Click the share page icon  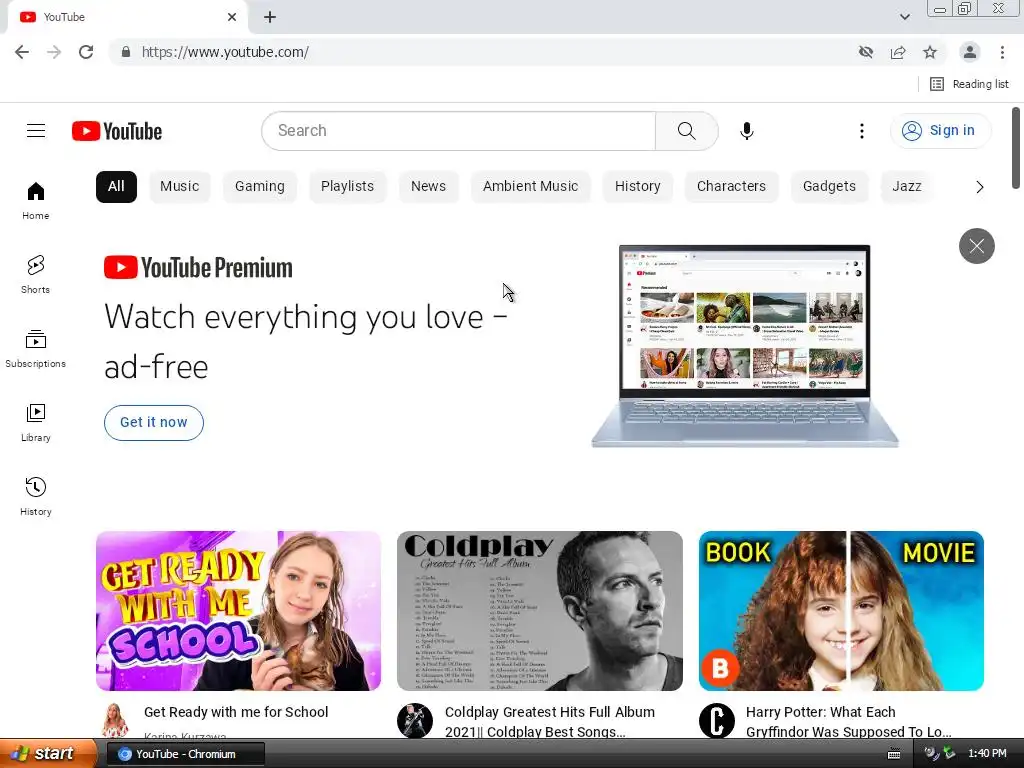point(898,52)
